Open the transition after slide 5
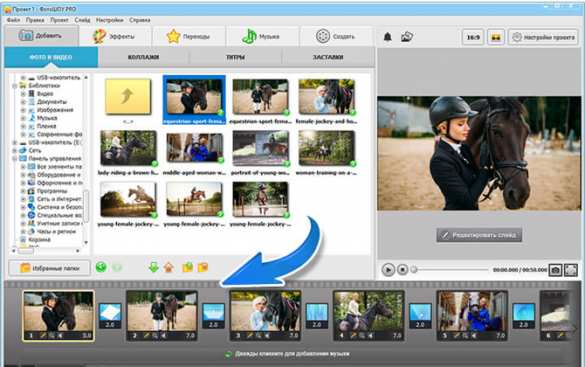The image size is (585, 367). pos(524,316)
